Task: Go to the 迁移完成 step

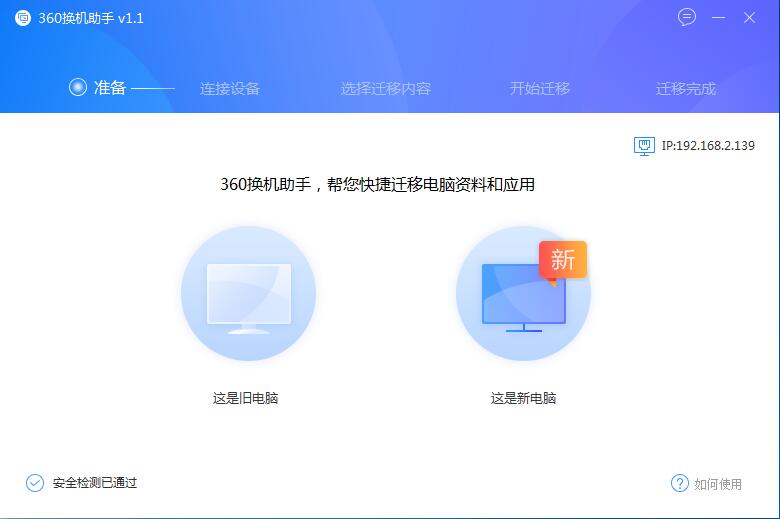Action: (x=685, y=89)
